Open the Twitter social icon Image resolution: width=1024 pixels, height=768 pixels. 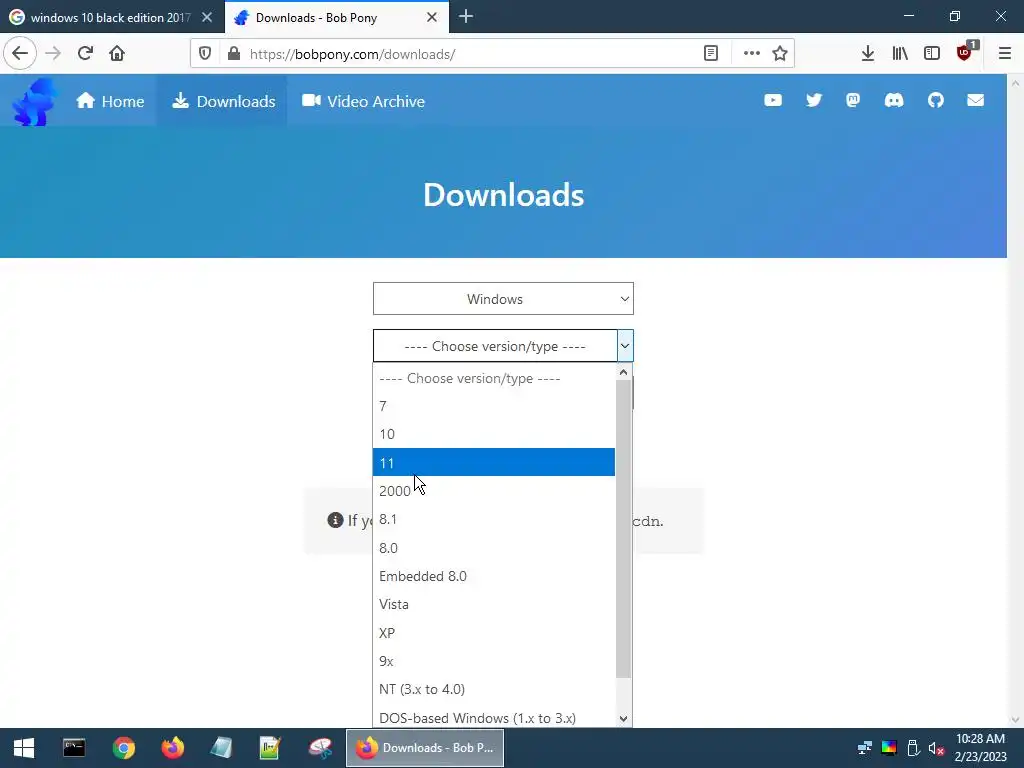tap(814, 100)
